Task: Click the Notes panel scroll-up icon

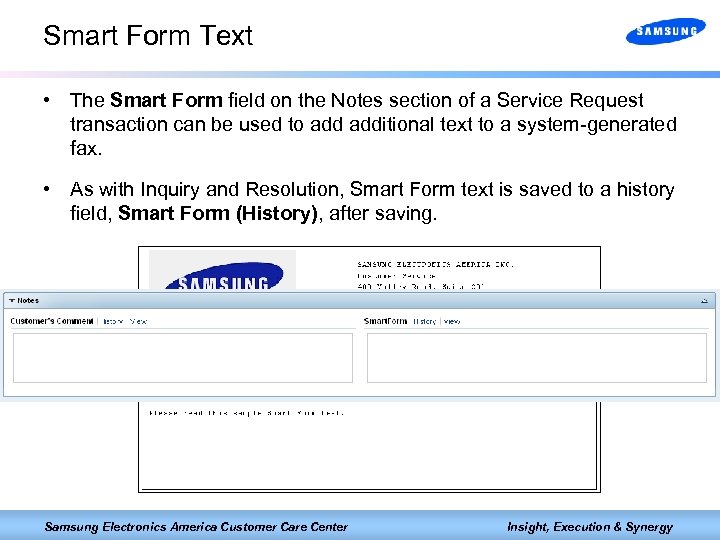Action: pyautogui.click(x=704, y=301)
